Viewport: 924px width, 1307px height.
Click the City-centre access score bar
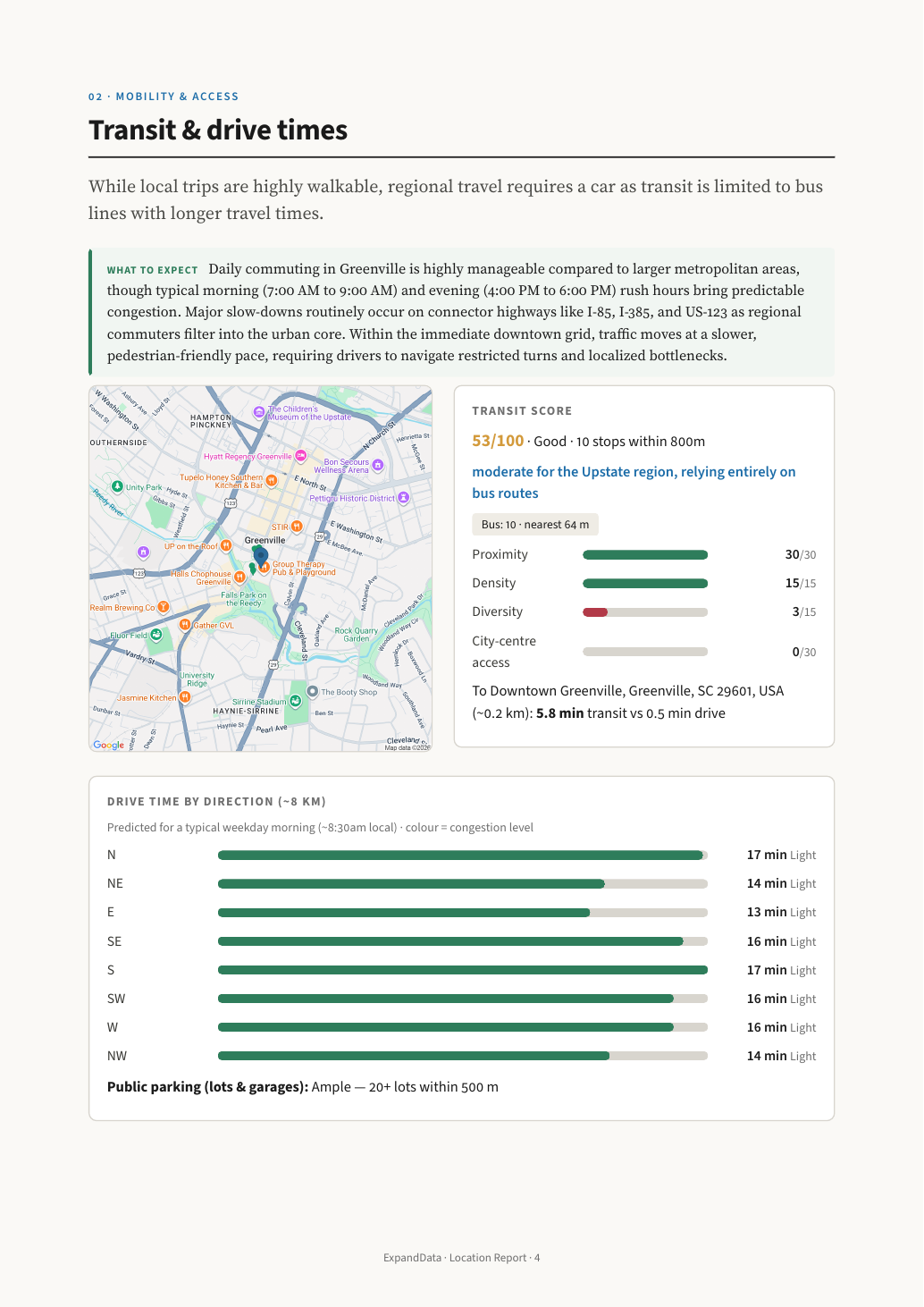click(x=645, y=652)
